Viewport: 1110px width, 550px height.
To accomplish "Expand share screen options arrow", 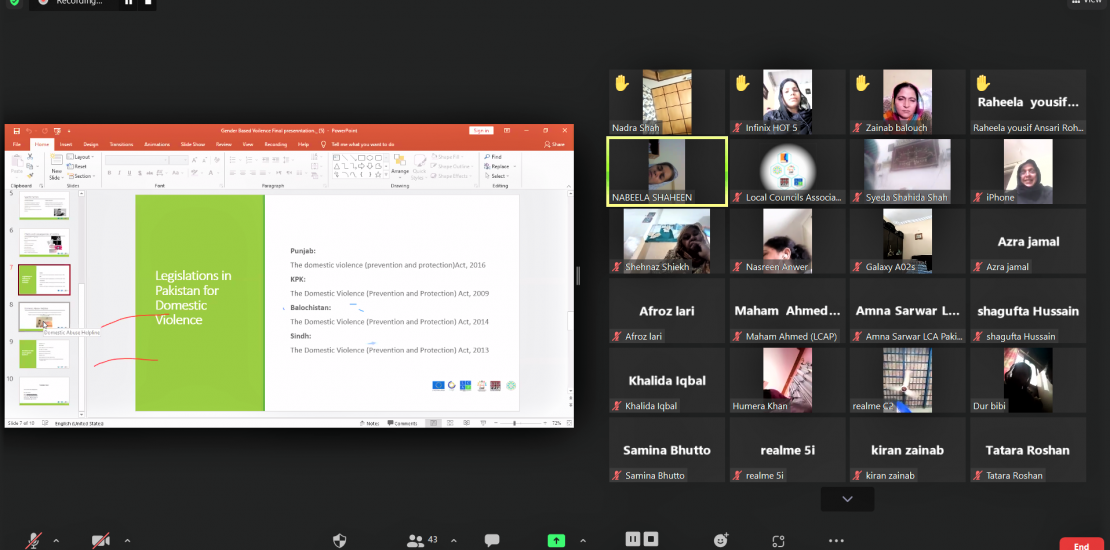I will (x=583, y=541).
